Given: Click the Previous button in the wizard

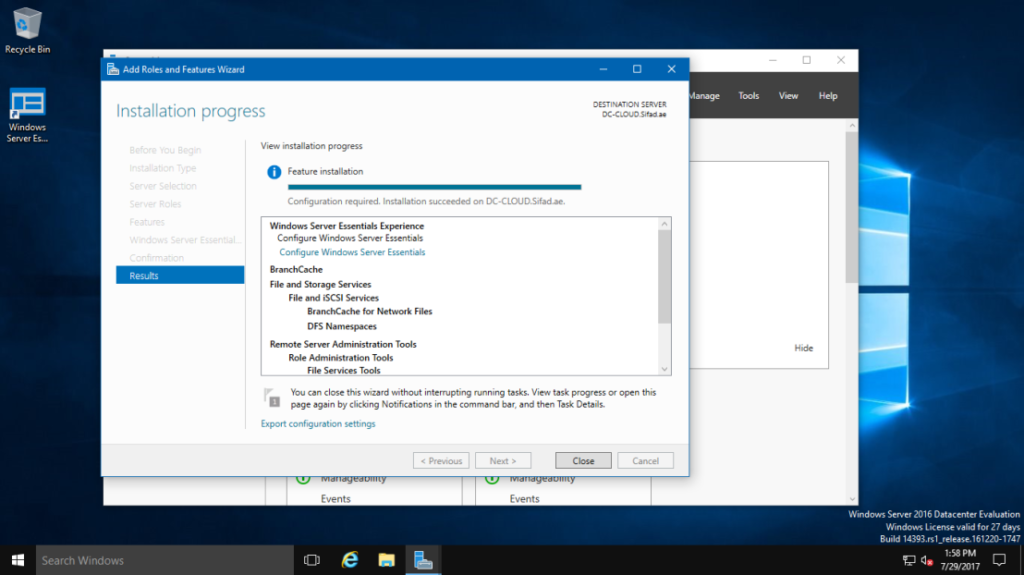Looking at the screenshot, I should pyautogui.click(x=441, y=461).
